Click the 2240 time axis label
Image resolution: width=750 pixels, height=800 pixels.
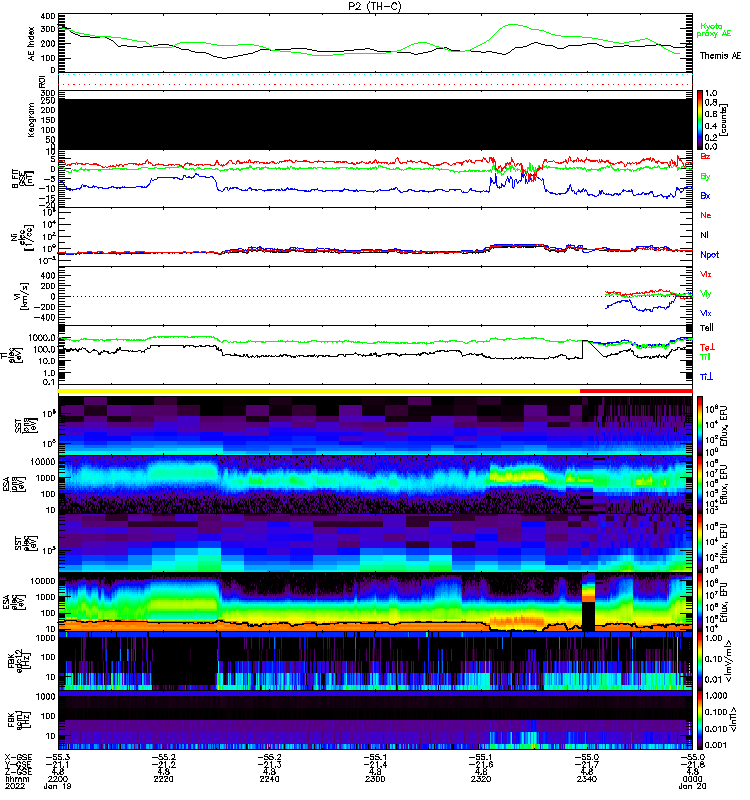[x=269, y=779]
